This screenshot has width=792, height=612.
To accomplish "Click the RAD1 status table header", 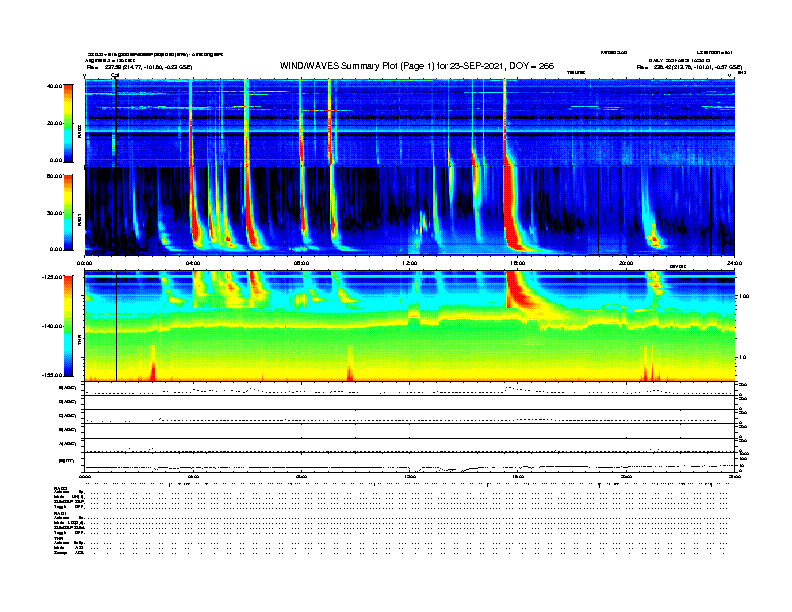I will pyautogui.click(x=61, y=514).
